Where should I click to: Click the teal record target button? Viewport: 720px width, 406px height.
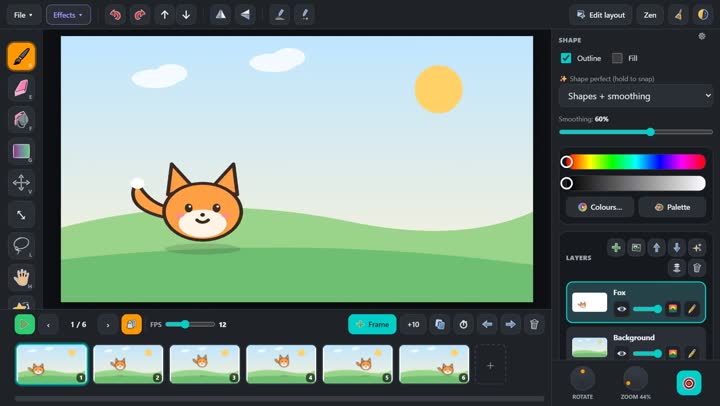click(689, 383)
